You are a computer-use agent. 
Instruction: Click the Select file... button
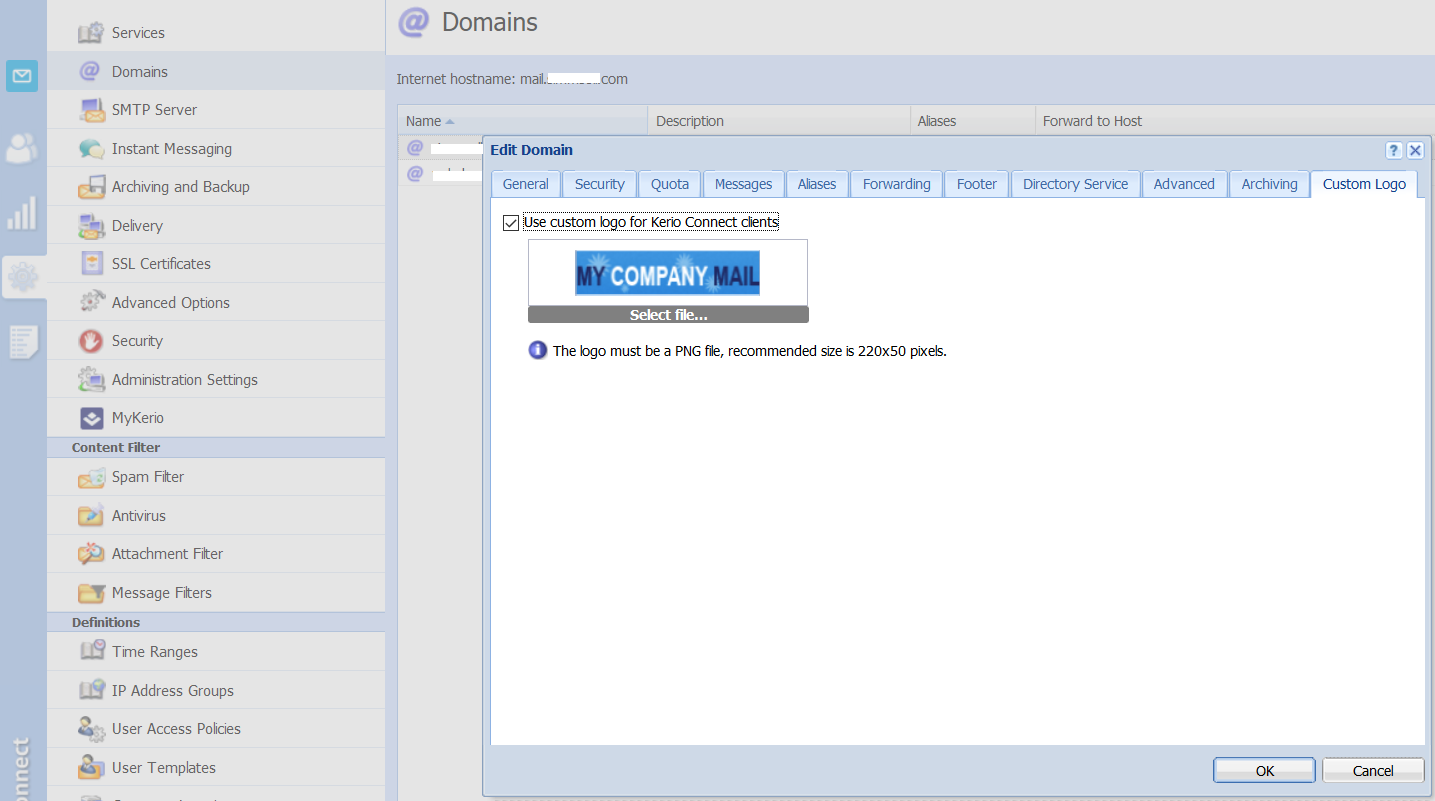(668, 315)
